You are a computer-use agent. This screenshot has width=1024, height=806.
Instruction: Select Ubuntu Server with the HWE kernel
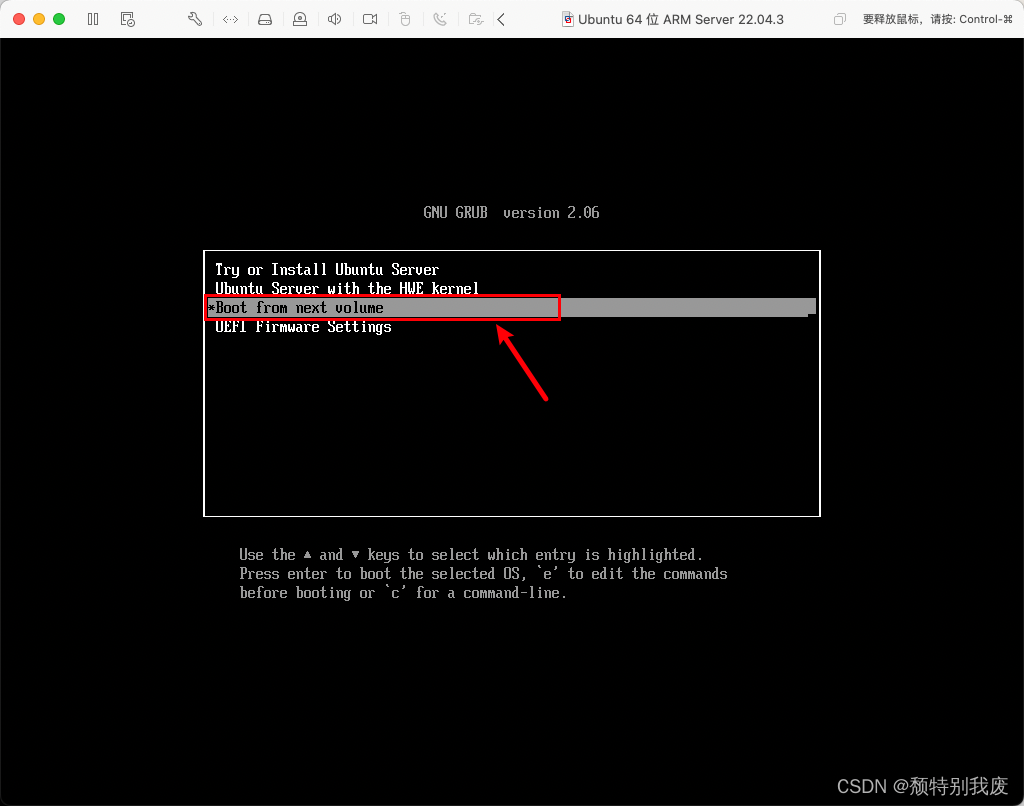tap(347, 289)
